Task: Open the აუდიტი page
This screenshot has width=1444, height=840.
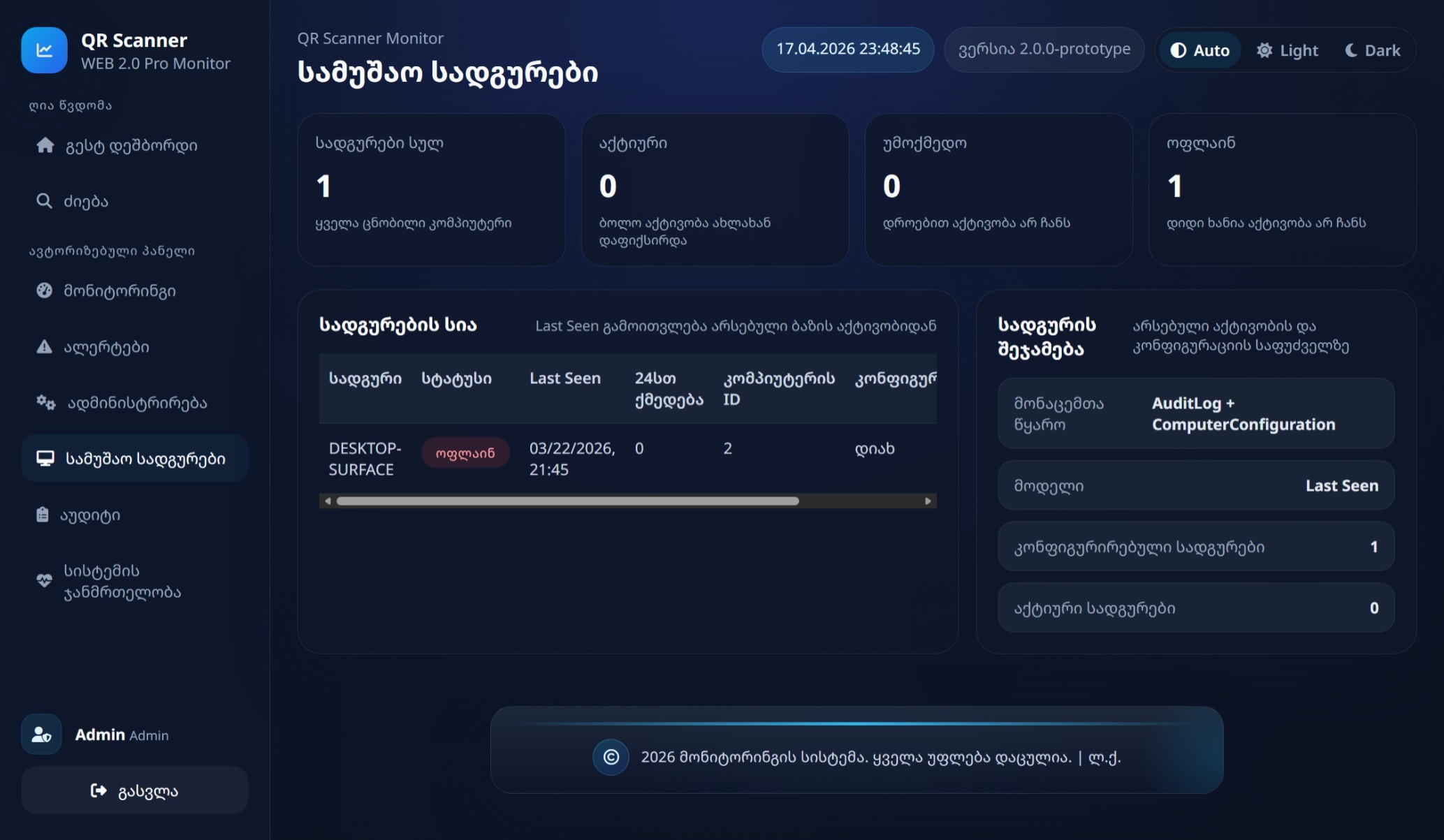Action: click(135, 515)
